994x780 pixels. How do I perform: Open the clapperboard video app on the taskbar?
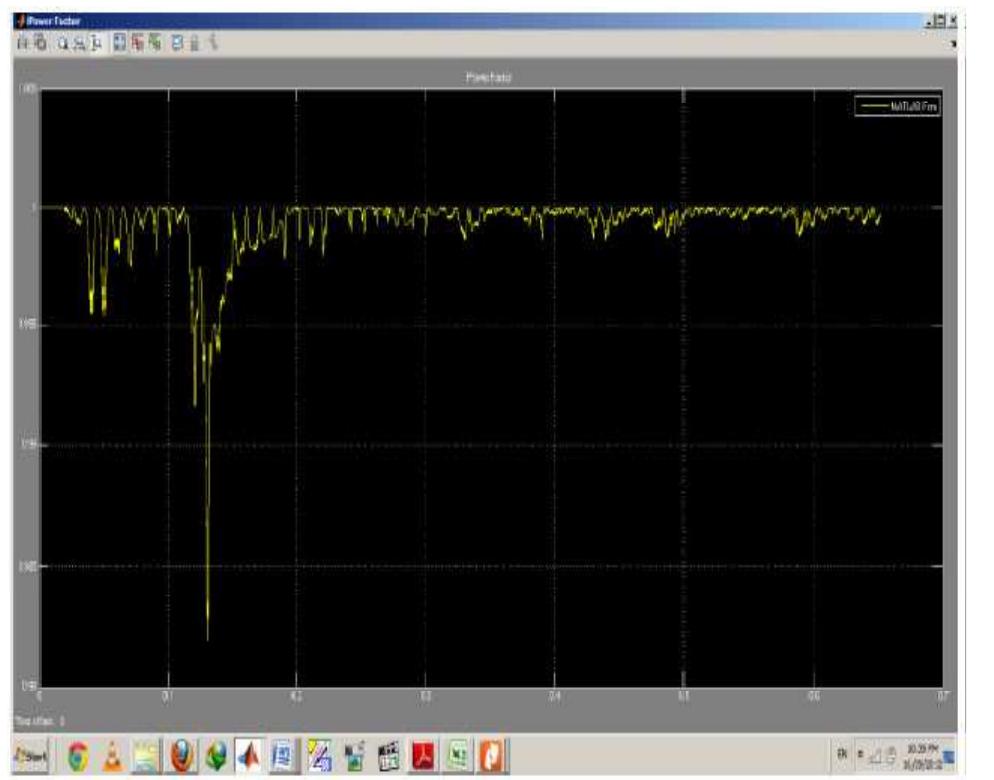click(x=389, y=756)
